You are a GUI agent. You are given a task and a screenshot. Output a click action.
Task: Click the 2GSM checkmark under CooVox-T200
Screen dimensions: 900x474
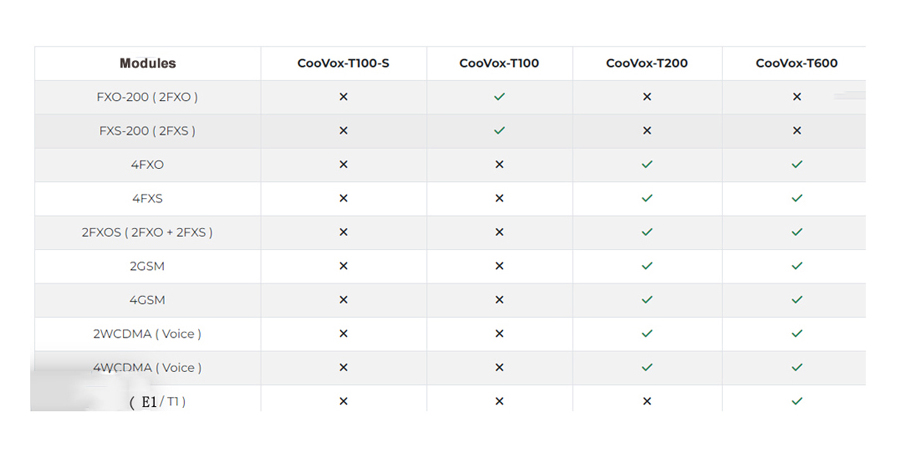647,266
